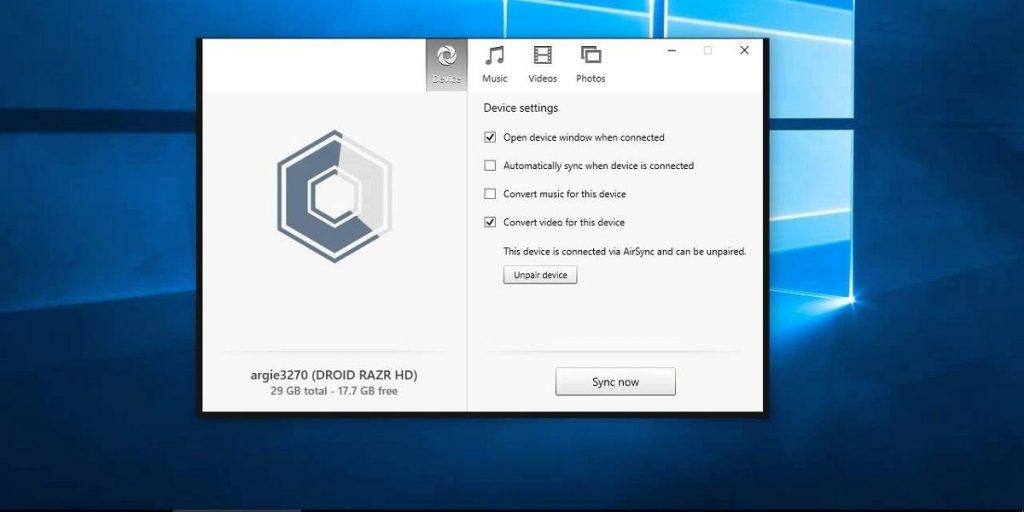Screen dimensions: 1024x512
Task: Switch to the Videos tab
Action: point(543,64)
